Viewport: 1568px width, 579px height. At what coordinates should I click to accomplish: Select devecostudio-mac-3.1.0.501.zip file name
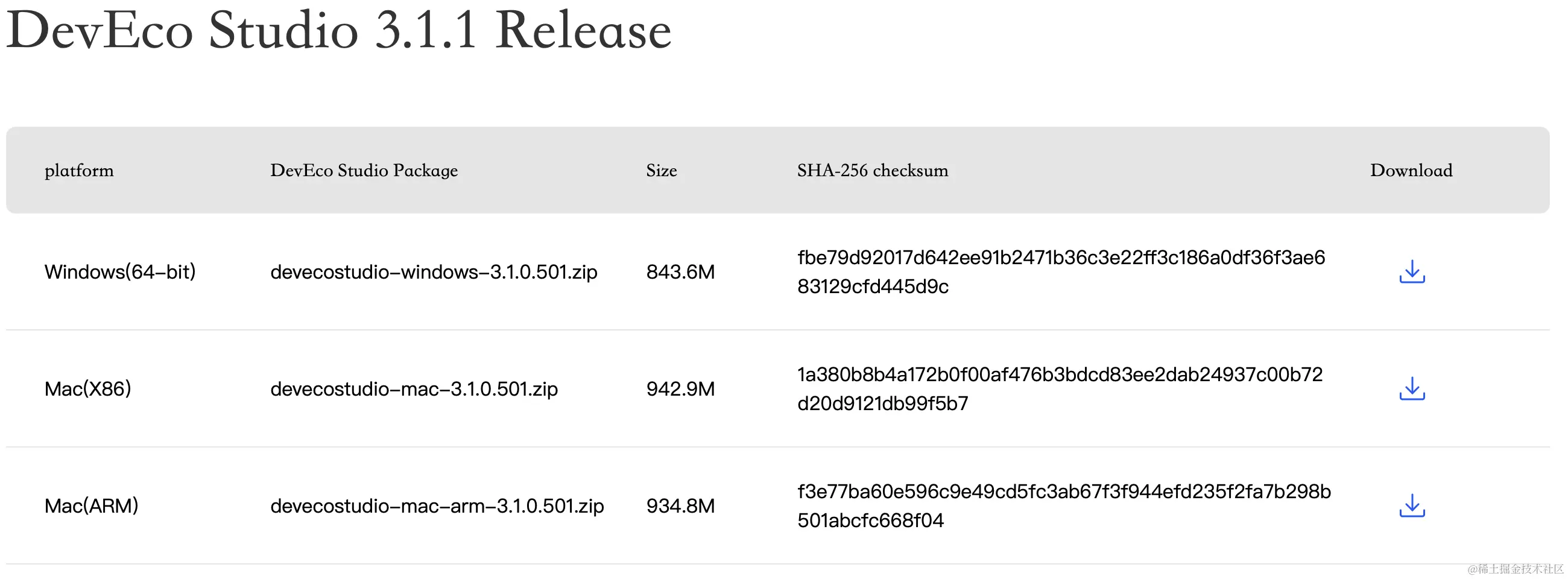[414, 388]
